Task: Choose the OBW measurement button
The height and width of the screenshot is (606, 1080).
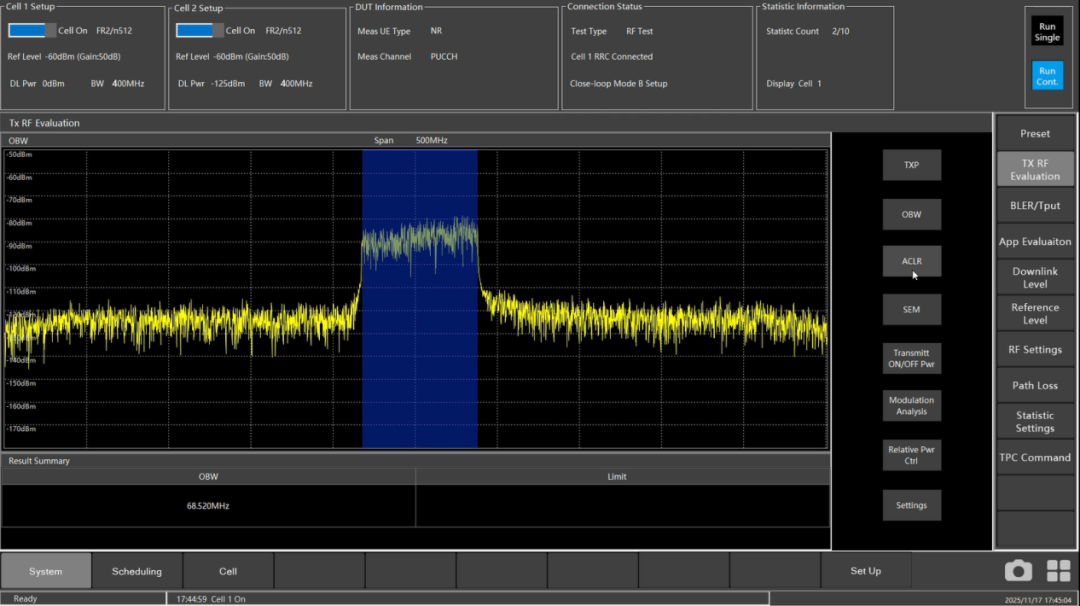Action: pyautogui.click(x=911, y=214)
